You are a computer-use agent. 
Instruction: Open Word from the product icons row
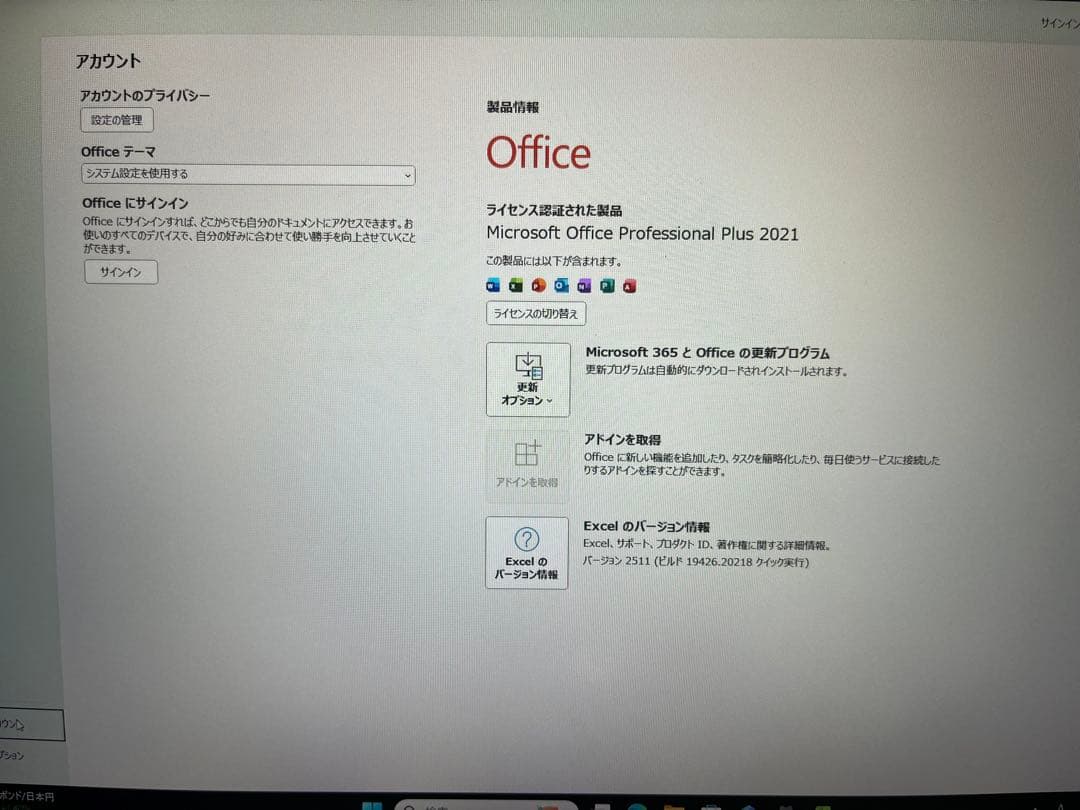tap(491, 285)
